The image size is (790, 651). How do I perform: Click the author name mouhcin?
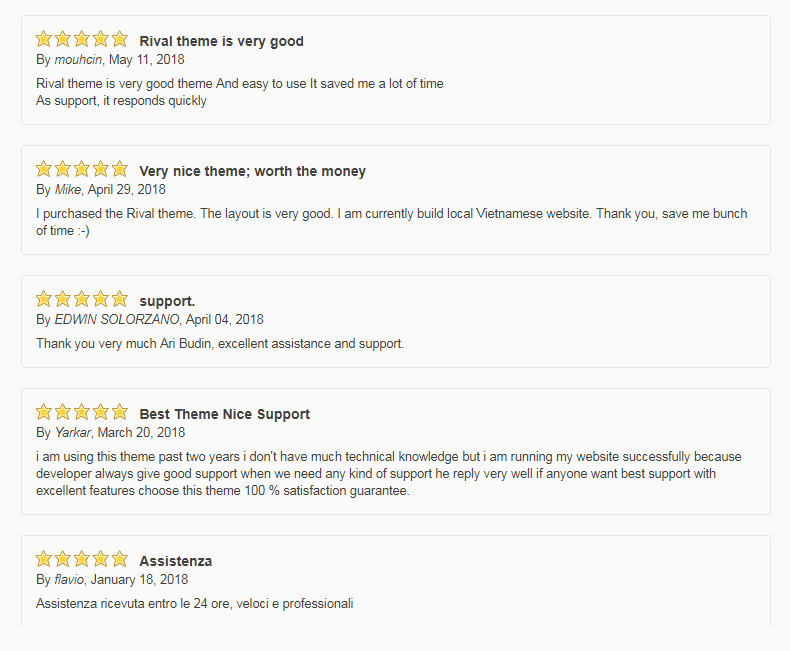[x=78, y=59]
